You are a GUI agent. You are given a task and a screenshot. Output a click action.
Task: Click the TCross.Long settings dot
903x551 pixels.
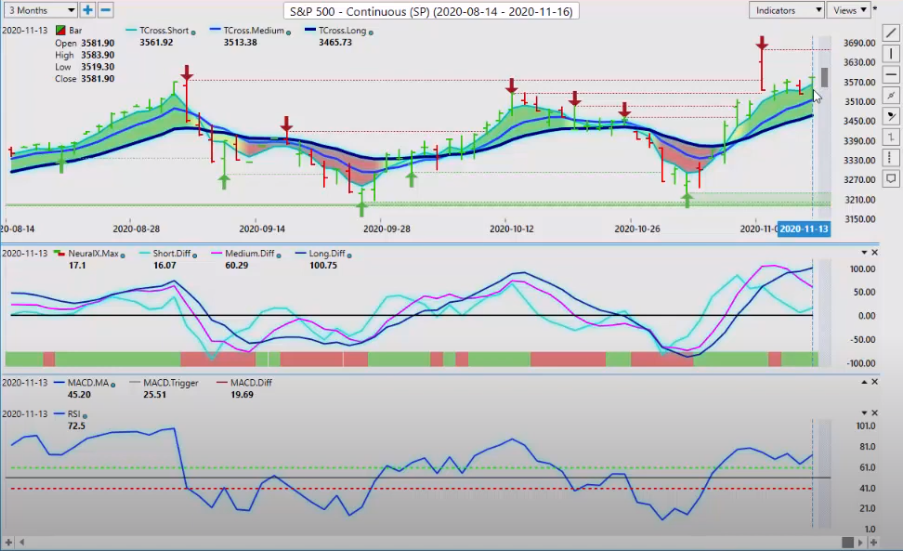(371, 33)
